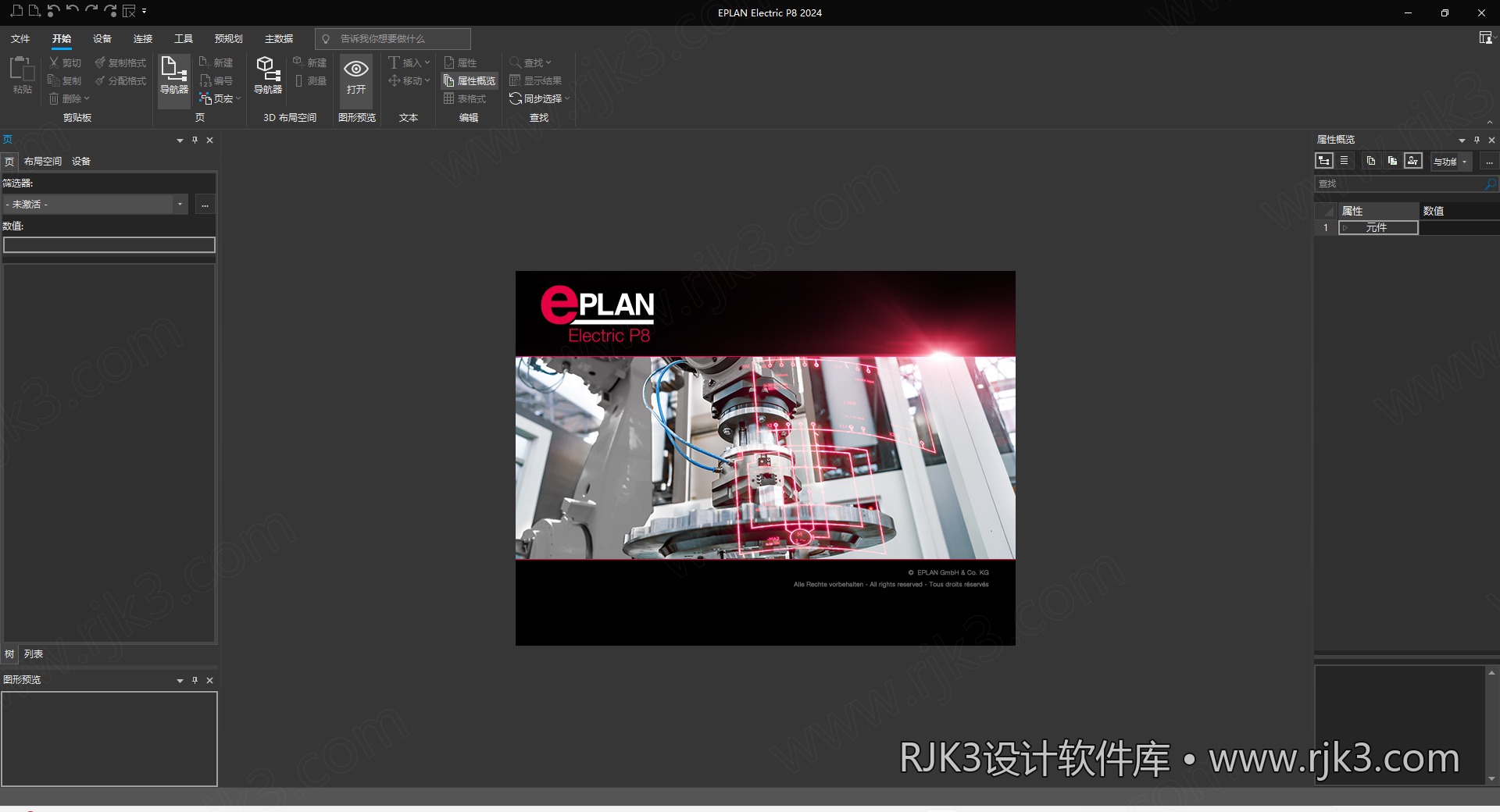
Task: Click the second quick-access page icon
Action: 34,11
